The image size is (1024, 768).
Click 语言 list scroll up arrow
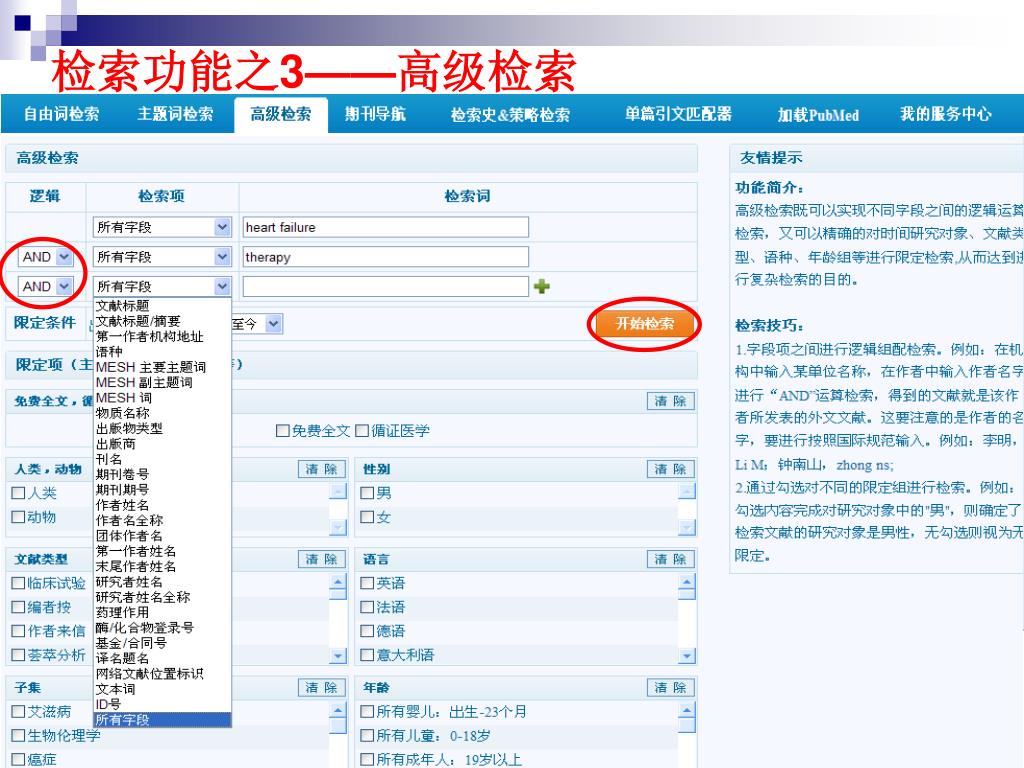pos(686,581)
